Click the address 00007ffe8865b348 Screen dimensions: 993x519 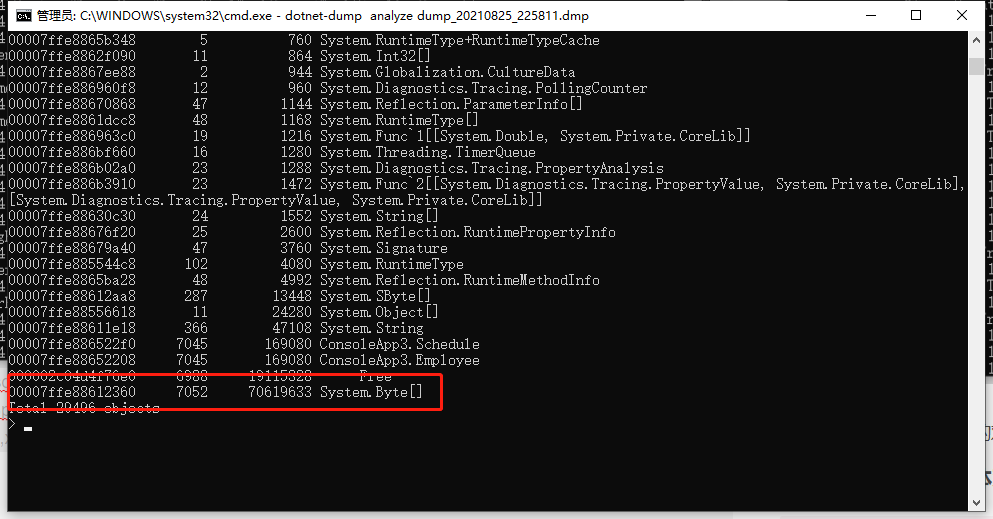[72, 41]
